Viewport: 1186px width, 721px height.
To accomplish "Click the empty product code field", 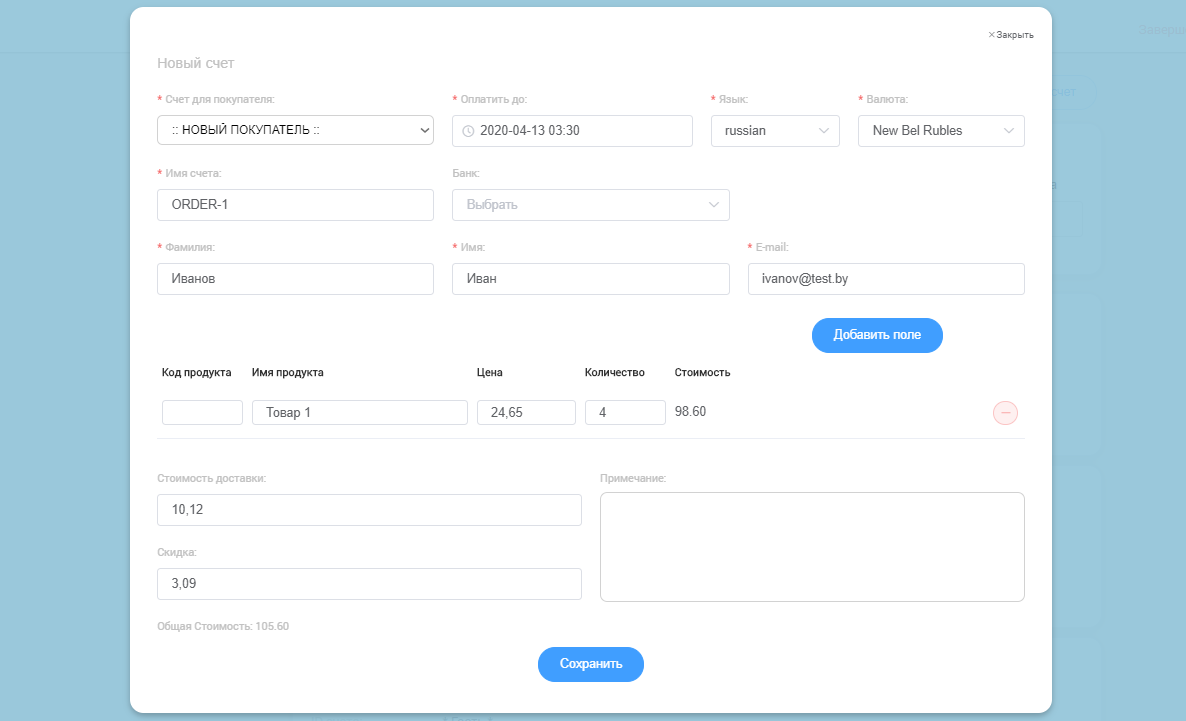I will pos(202,412).
